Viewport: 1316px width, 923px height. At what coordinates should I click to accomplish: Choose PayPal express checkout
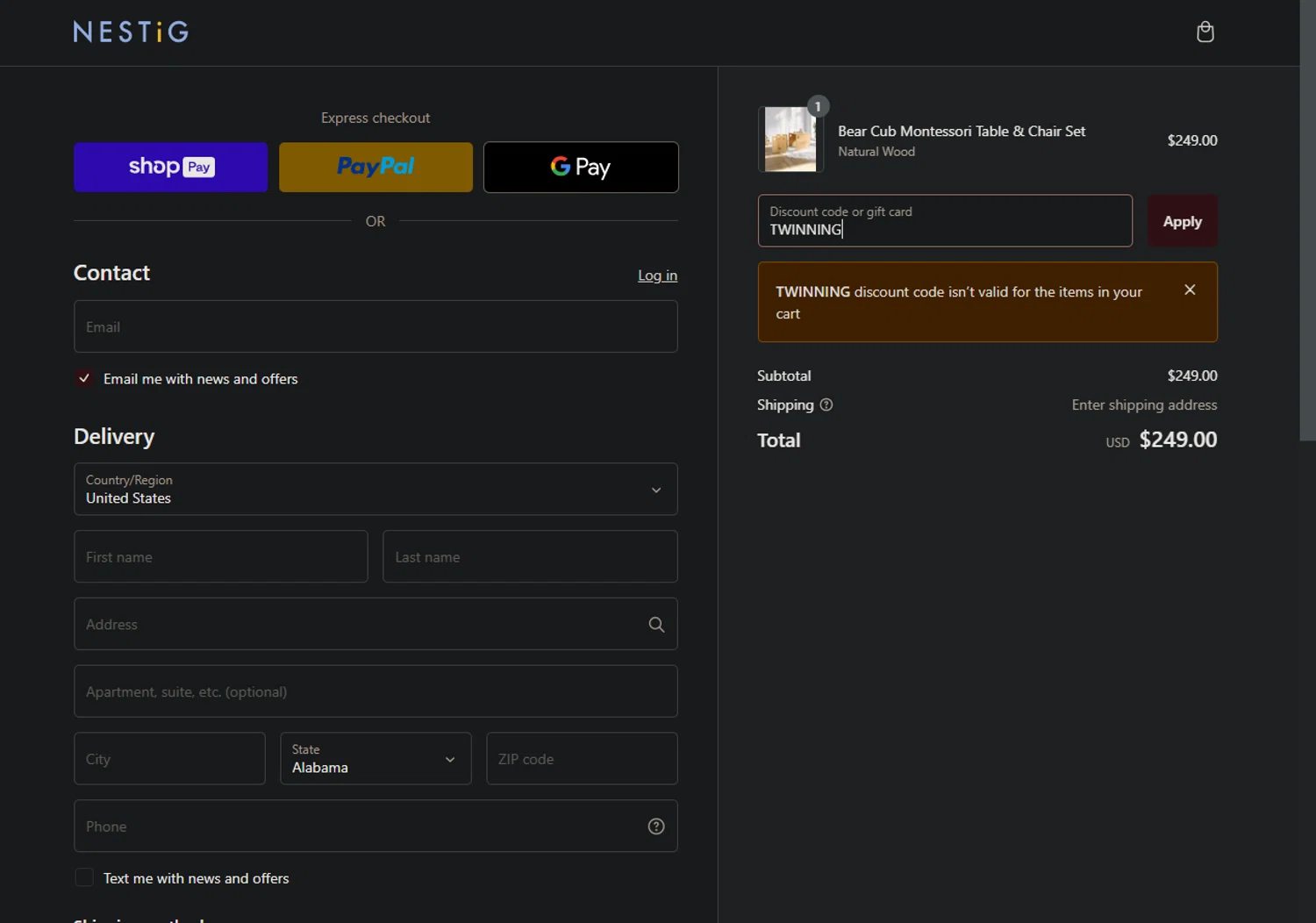click(375, 168)
